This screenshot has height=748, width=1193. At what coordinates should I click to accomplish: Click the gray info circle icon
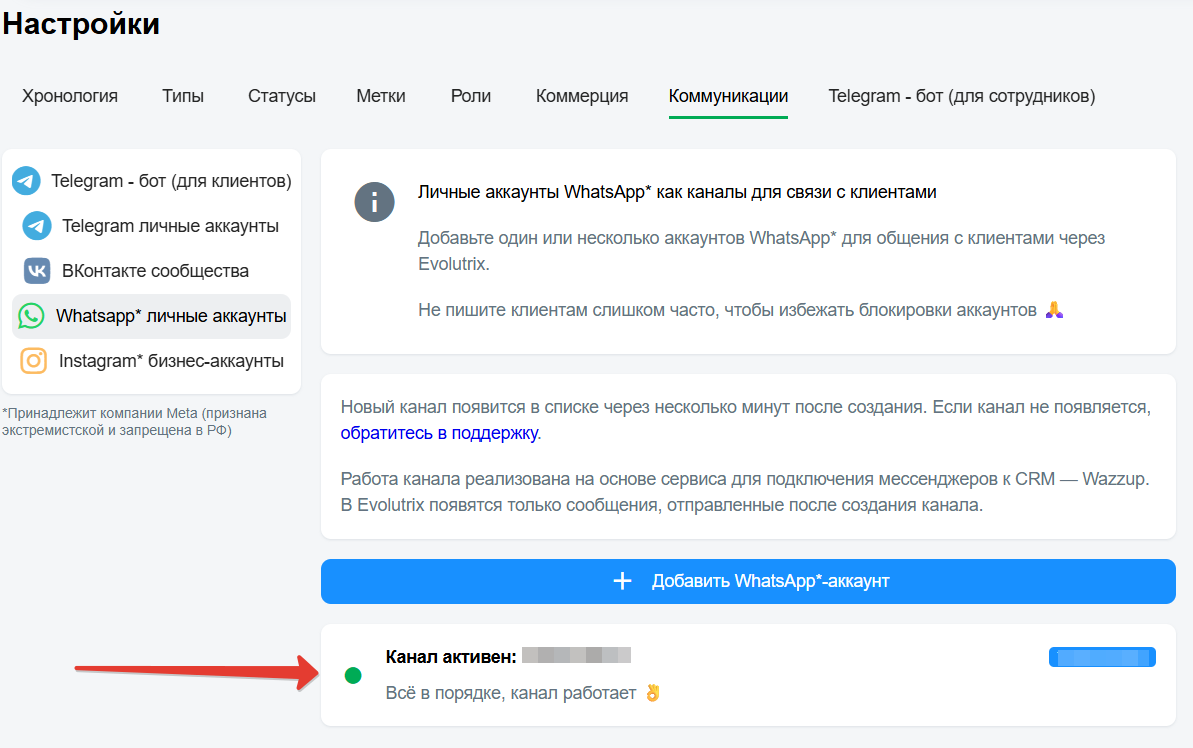(x=374, y=202)
